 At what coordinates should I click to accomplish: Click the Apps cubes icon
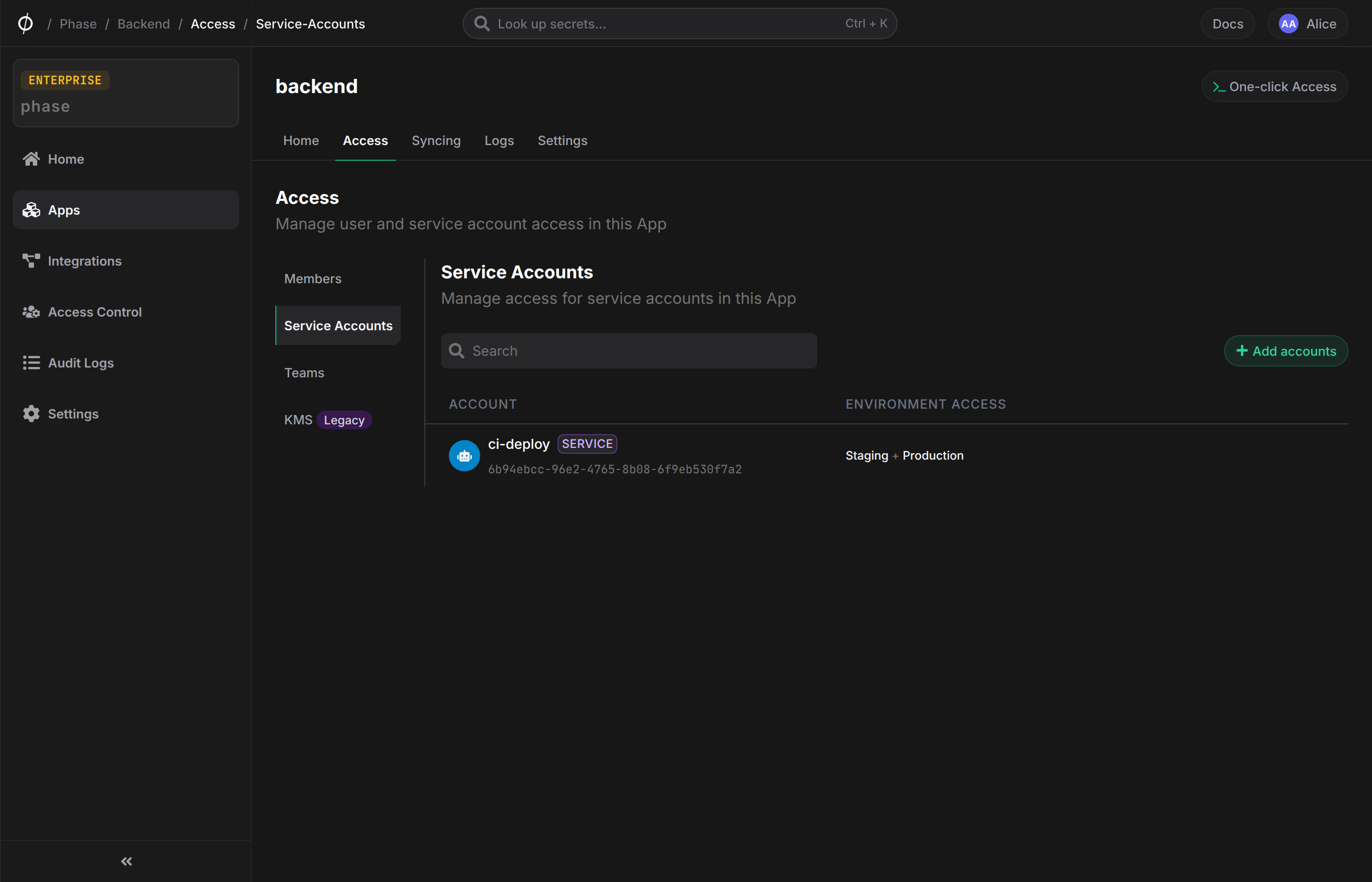pyautogui.click(x=31, y=210)
